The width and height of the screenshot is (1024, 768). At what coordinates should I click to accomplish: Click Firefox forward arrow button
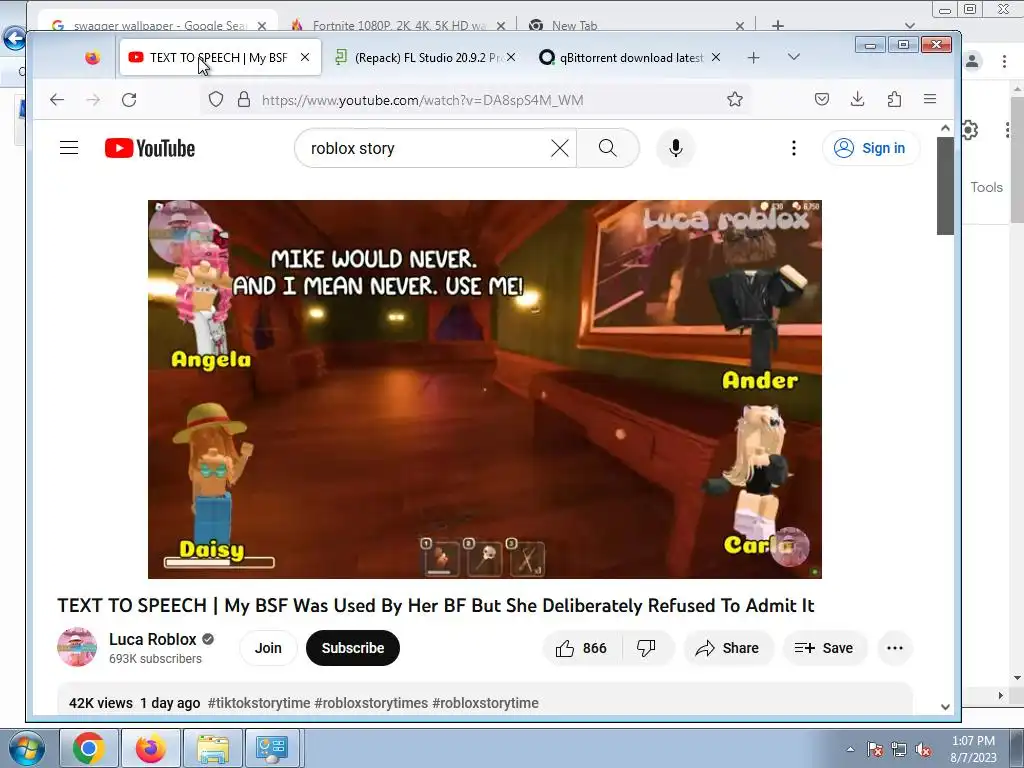point(93,100)
